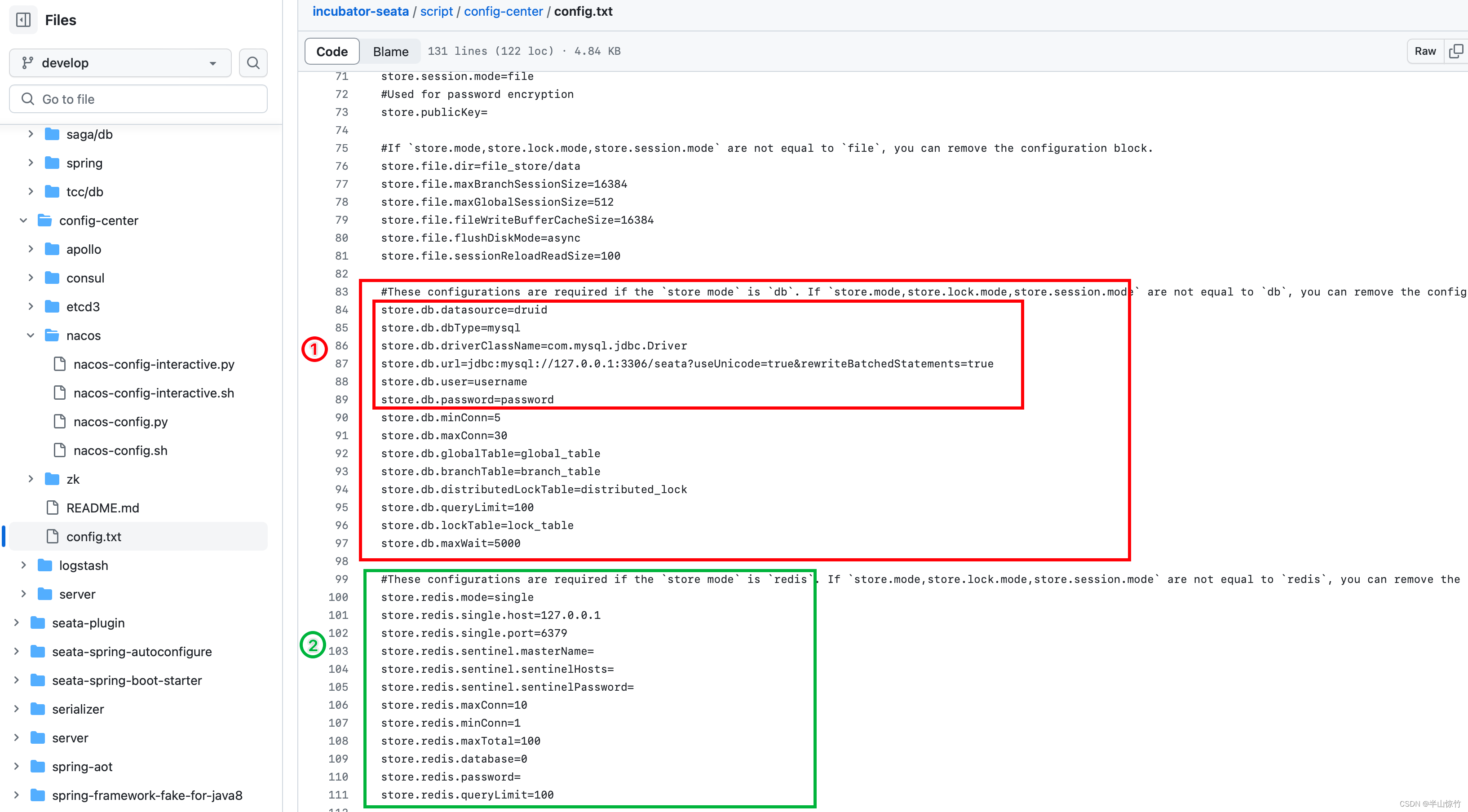Screen dimensions: 1468x812
Task: Expand the consul folder chevron
Action: tap(31, 278)
